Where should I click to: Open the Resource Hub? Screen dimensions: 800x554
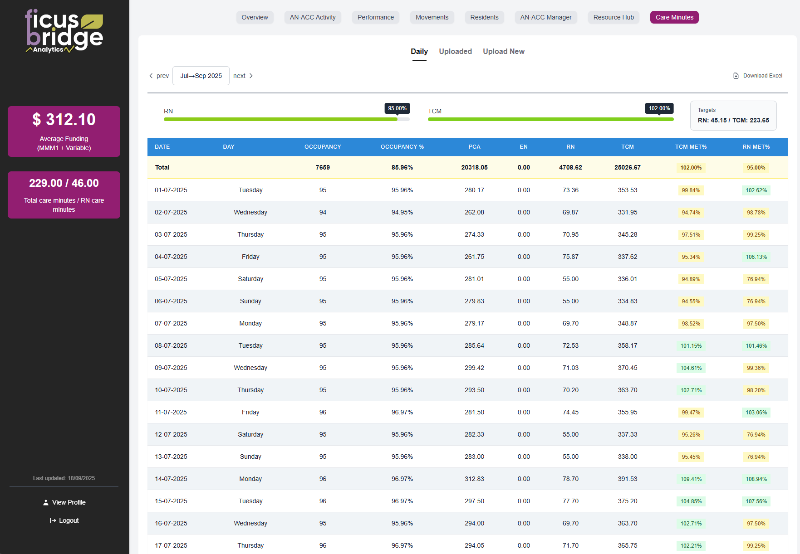coord(613,17)
